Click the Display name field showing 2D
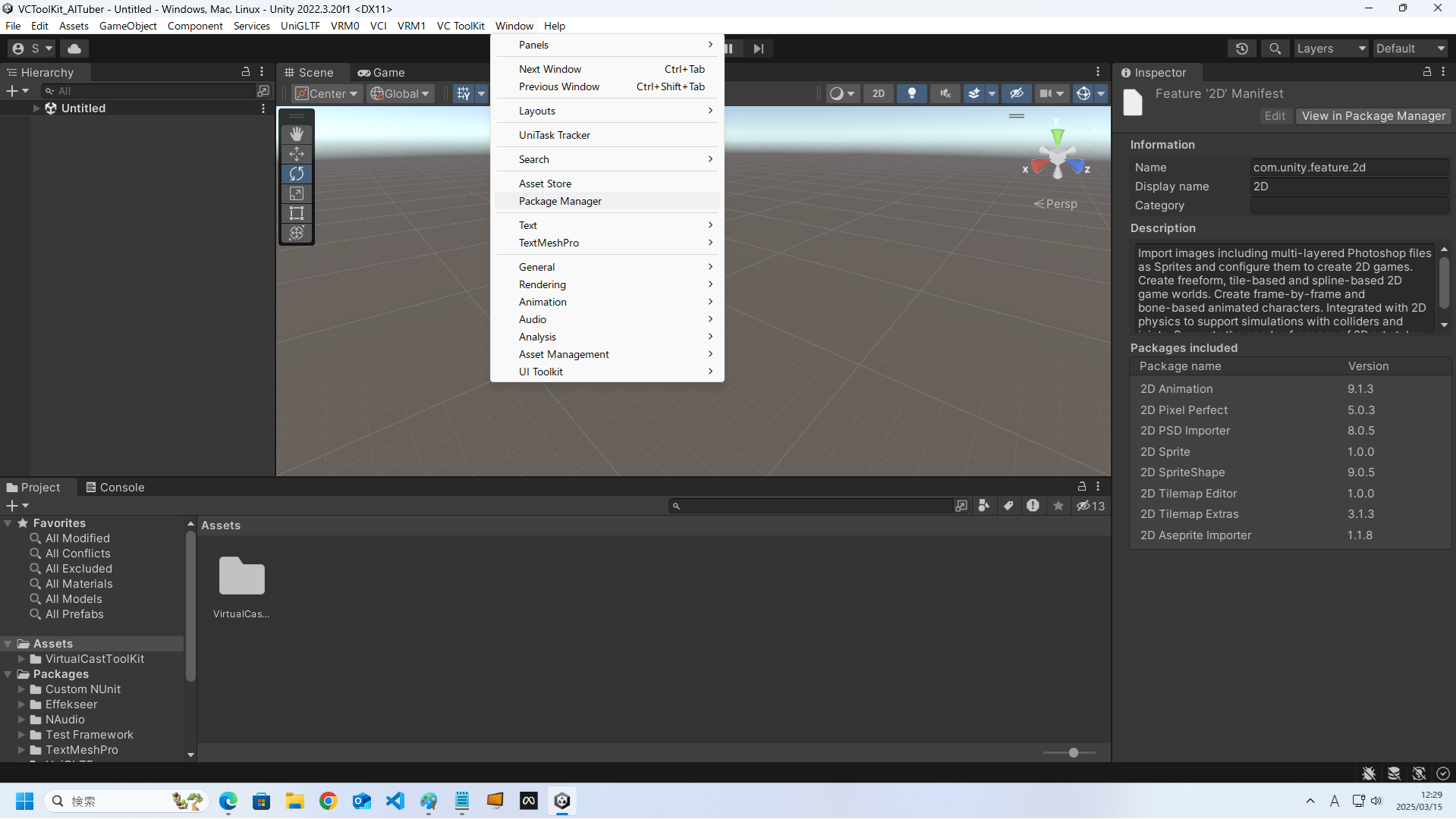Screen dimensions: 1456x819 pyautogui.click(x=1349, y=187)
